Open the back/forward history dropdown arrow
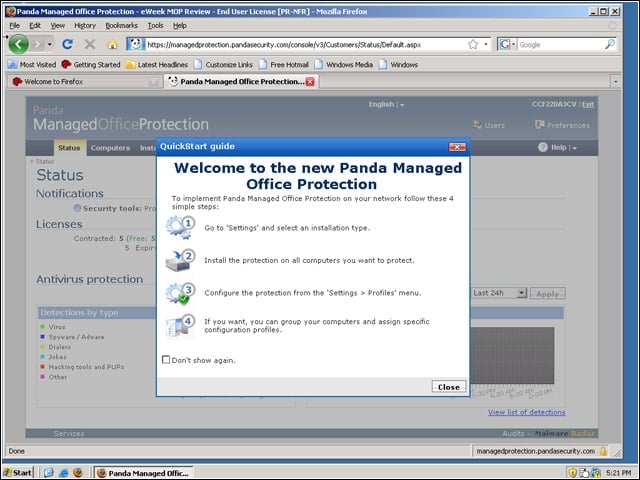640x480 pixels. click(50, 44)
